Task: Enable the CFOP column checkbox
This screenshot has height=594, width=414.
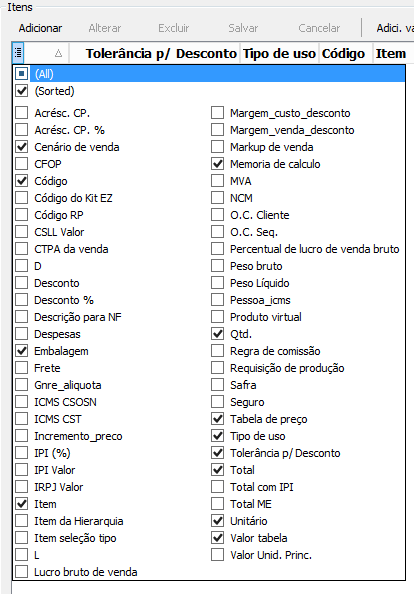Action: (x=22, y=164)
